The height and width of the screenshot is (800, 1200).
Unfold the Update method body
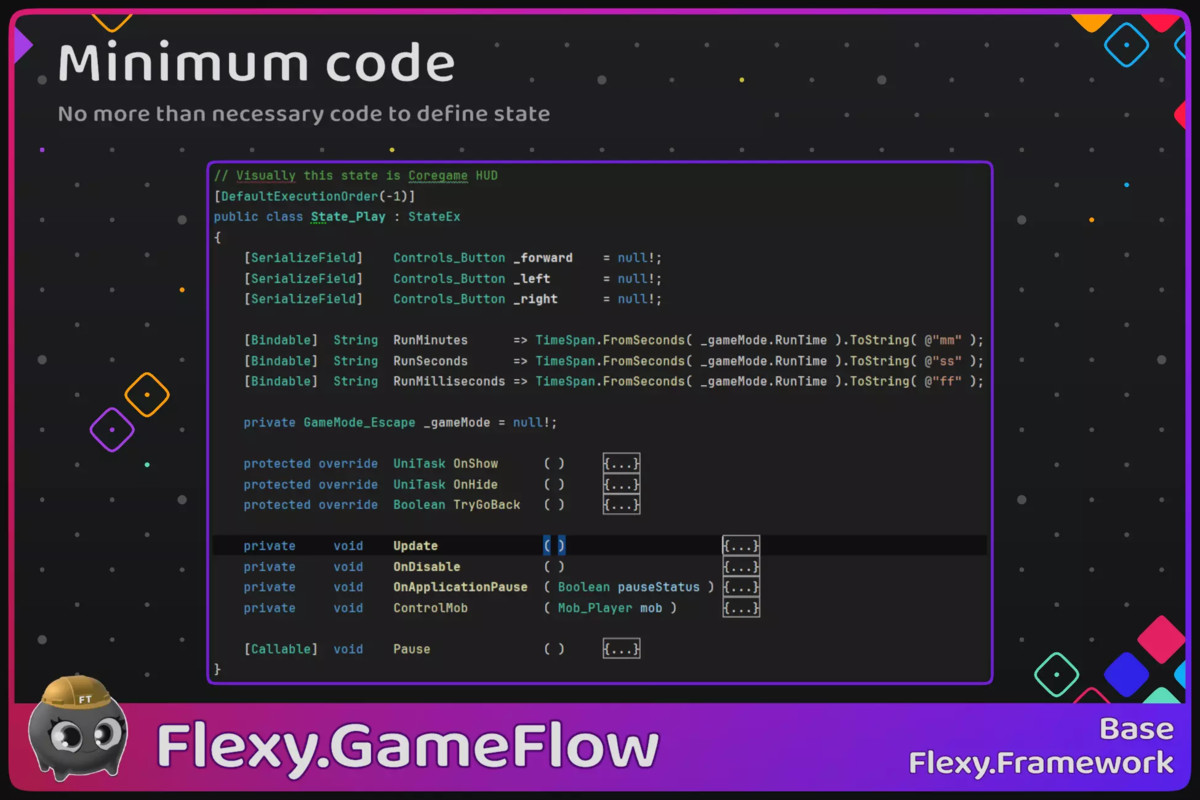[741, 546]
